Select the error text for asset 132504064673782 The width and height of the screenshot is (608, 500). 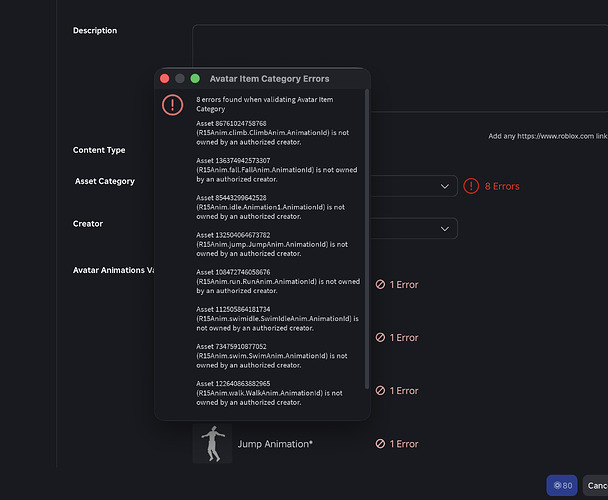(x=272, y=244)
